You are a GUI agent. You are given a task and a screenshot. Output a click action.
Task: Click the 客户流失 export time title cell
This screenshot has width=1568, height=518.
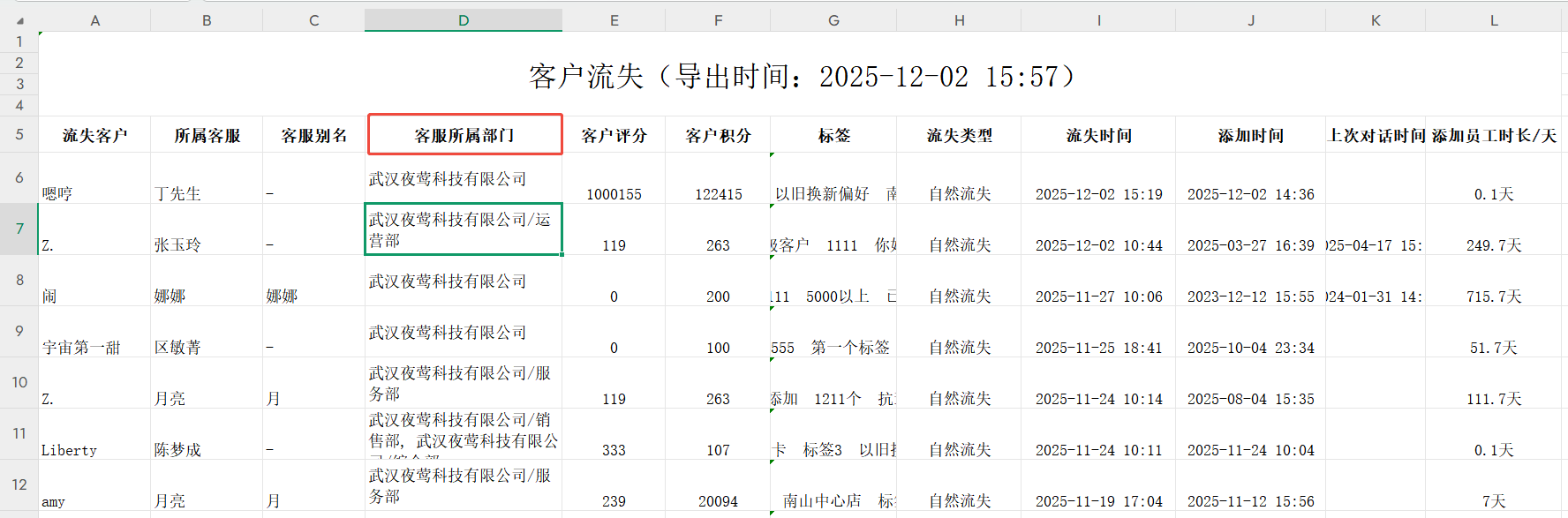(800, 77)
